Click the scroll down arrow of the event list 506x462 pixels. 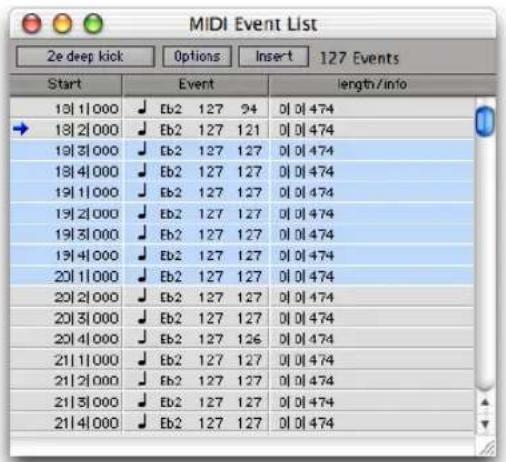click(485, 424)
